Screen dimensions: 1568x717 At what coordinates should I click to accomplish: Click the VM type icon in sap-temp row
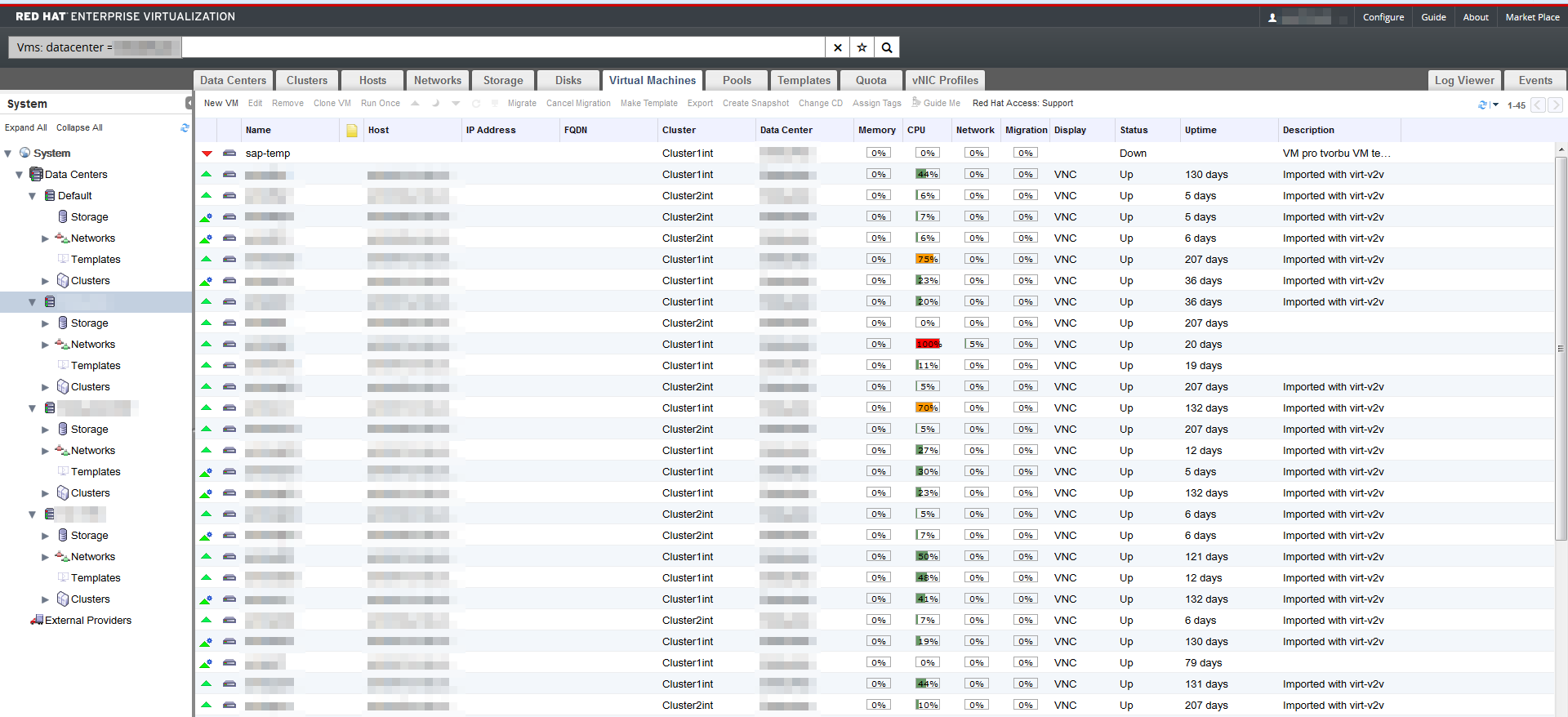click(229, 153)
